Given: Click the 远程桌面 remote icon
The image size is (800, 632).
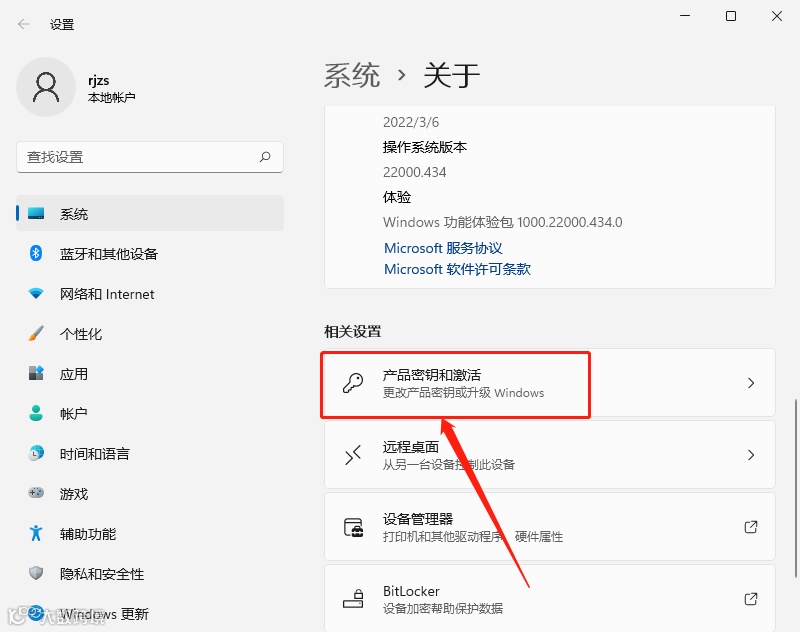Looking at the screenshot, I should pos(353,455).
